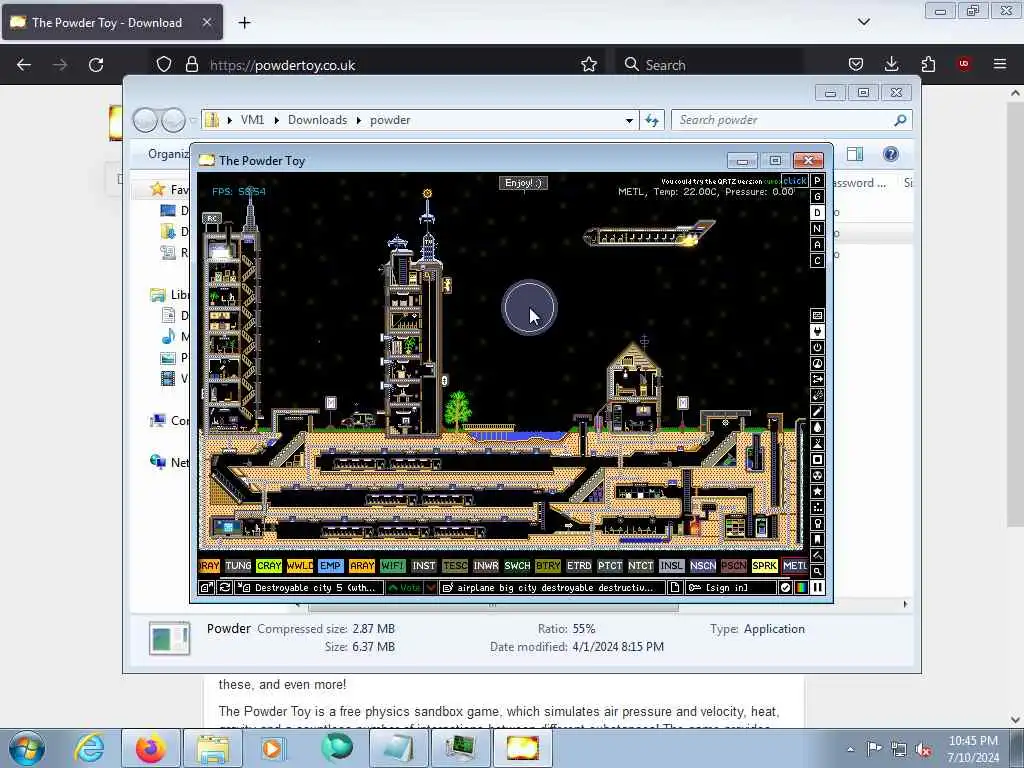Viewport: 1024px width, 768px height.
Task: Open the sign in button
Action: (730, 588)
